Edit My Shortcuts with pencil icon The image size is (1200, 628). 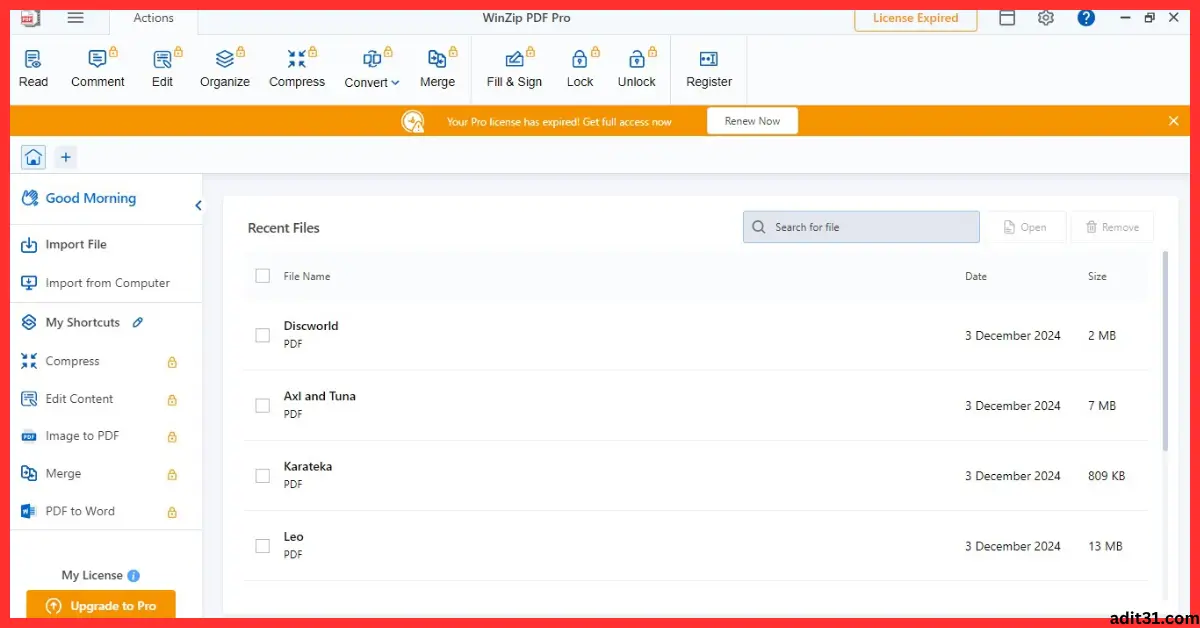(138, 322)
